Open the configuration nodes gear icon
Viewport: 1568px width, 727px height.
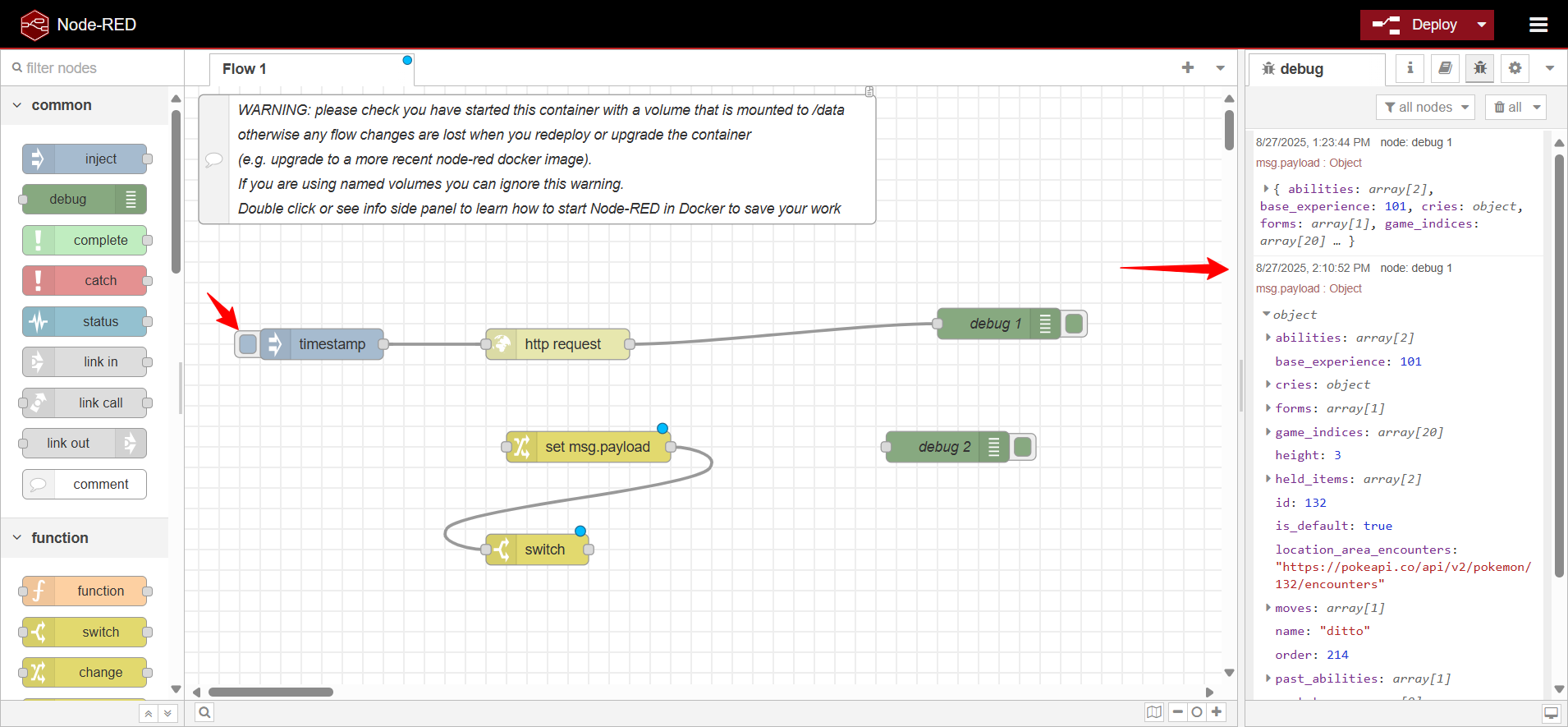[x=1515, y=68]
